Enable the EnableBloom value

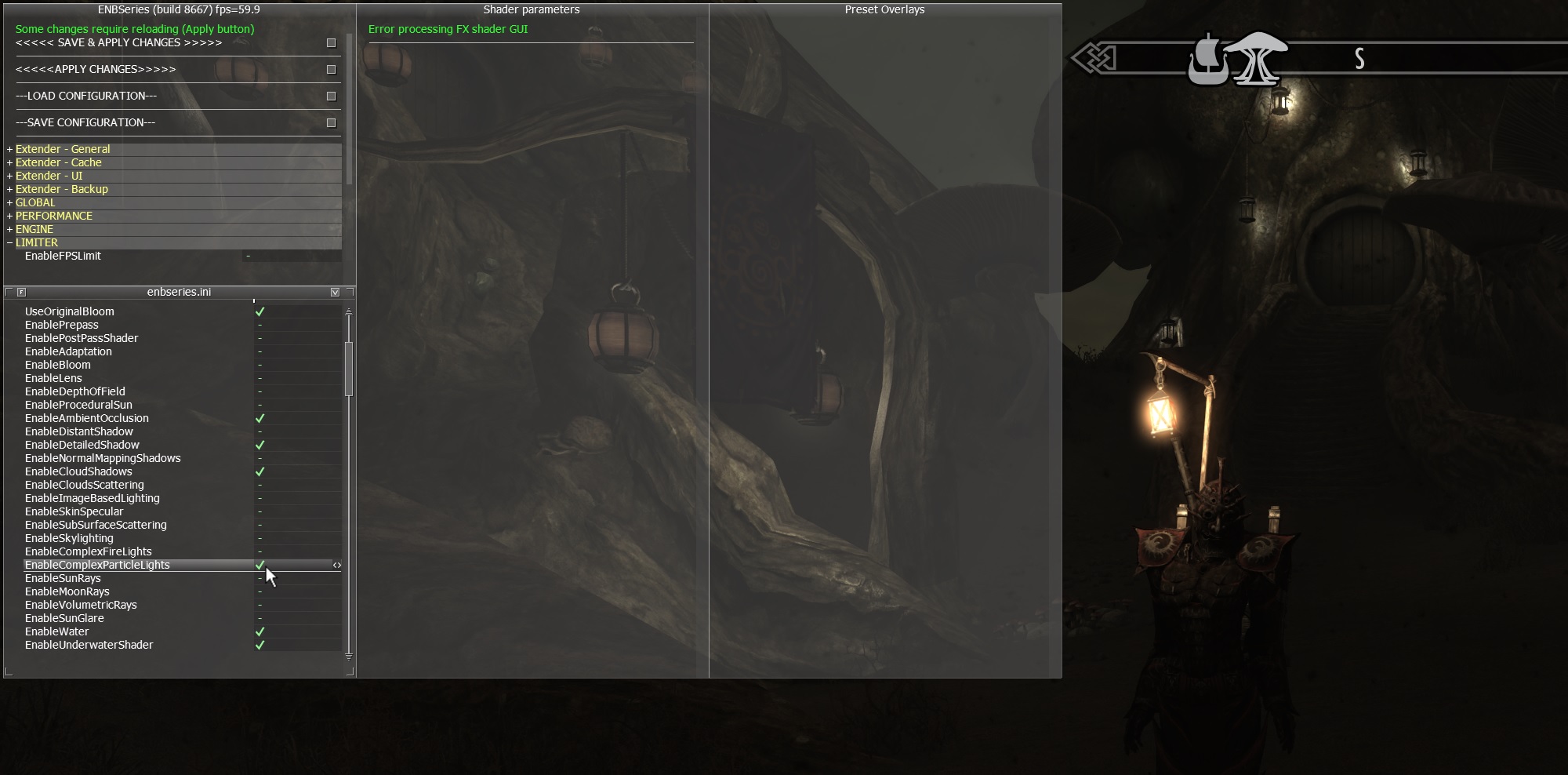tap(298, 365)
